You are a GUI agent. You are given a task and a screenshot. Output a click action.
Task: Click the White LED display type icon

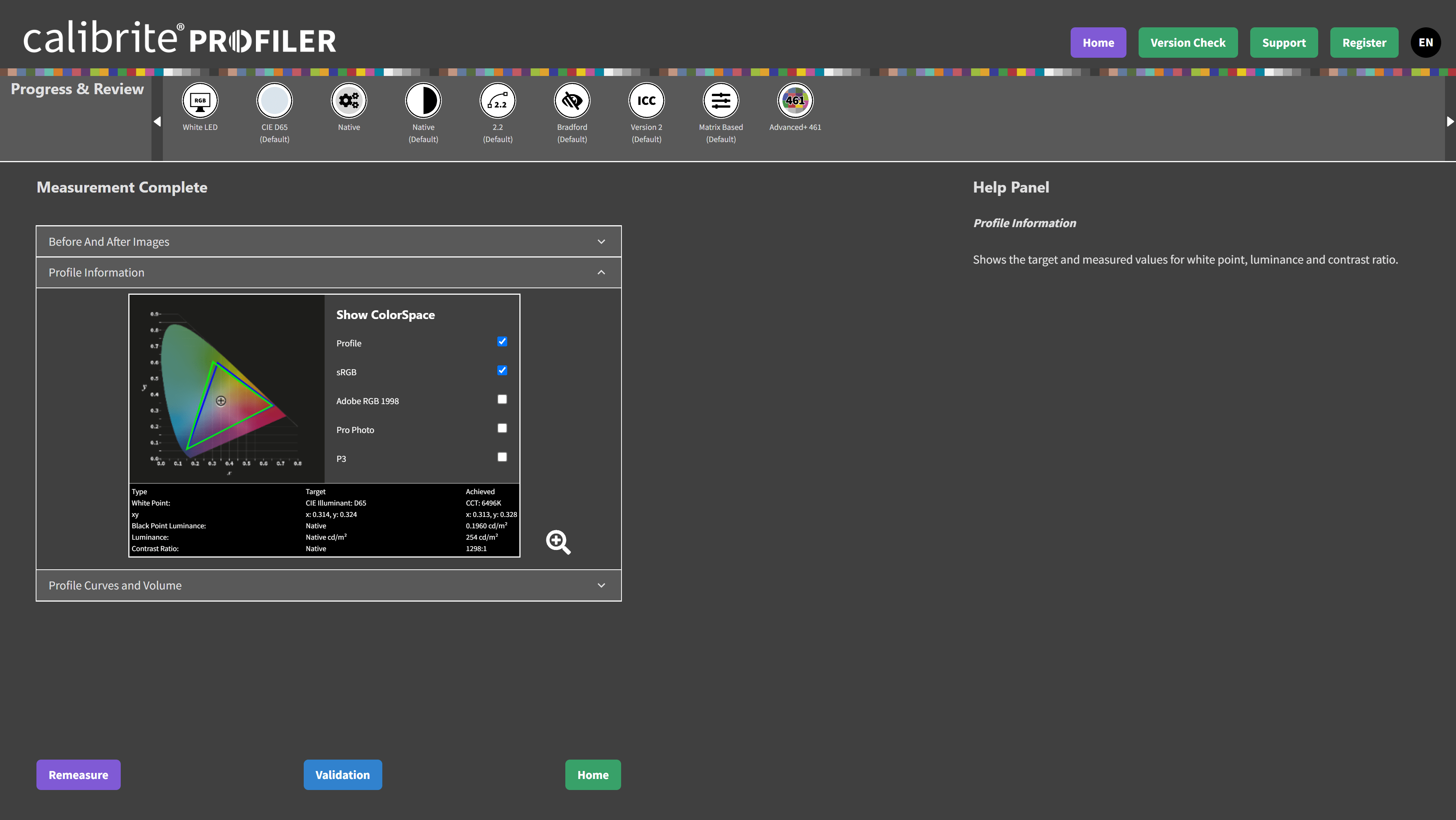(200, 101)
